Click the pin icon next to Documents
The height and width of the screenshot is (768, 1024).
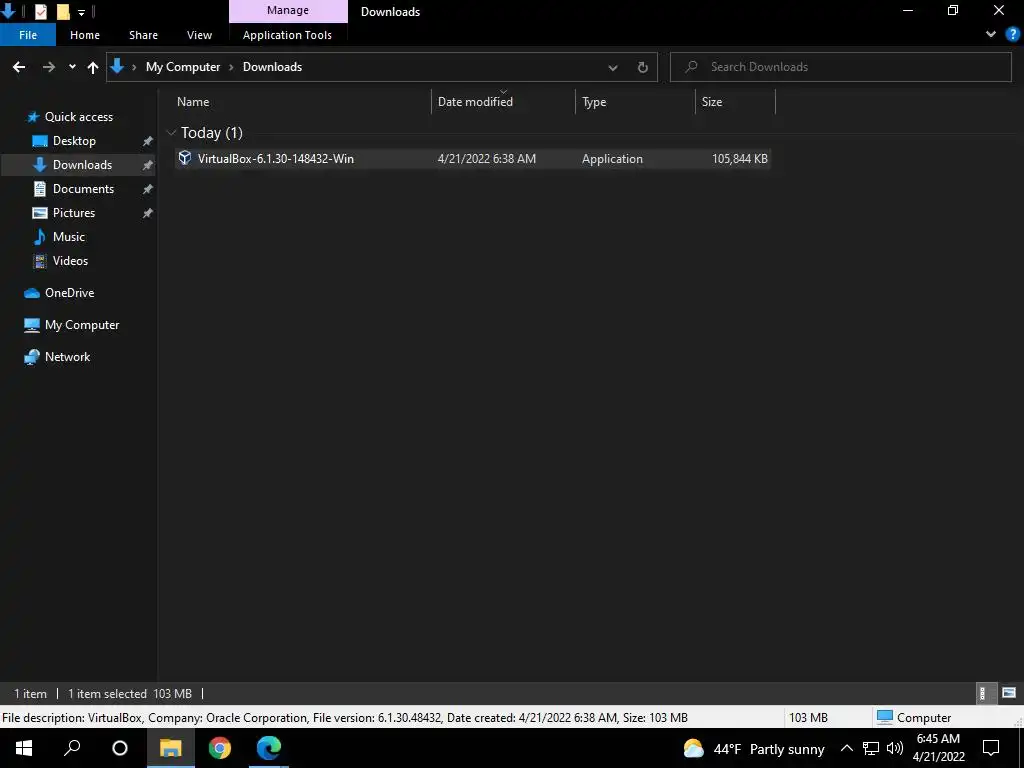148,189
